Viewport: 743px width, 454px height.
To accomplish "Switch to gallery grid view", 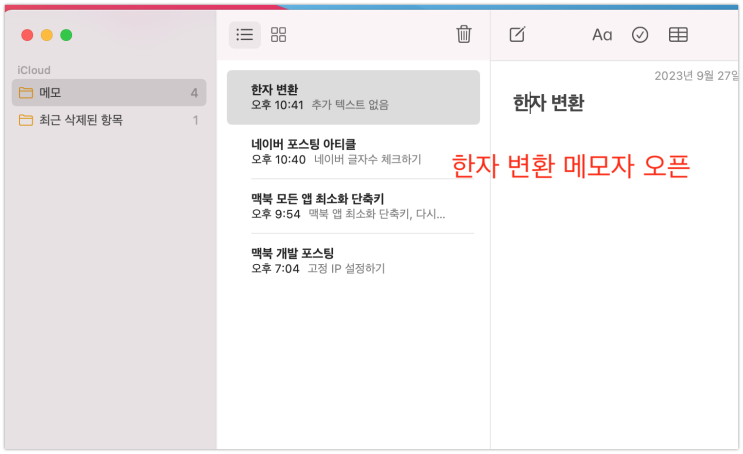I will click(x=278, y=35).
